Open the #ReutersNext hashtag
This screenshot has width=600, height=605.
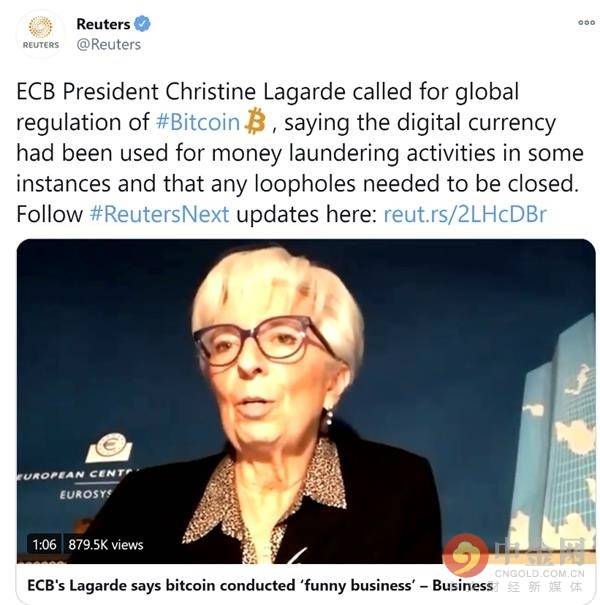(x=159, y=214)
